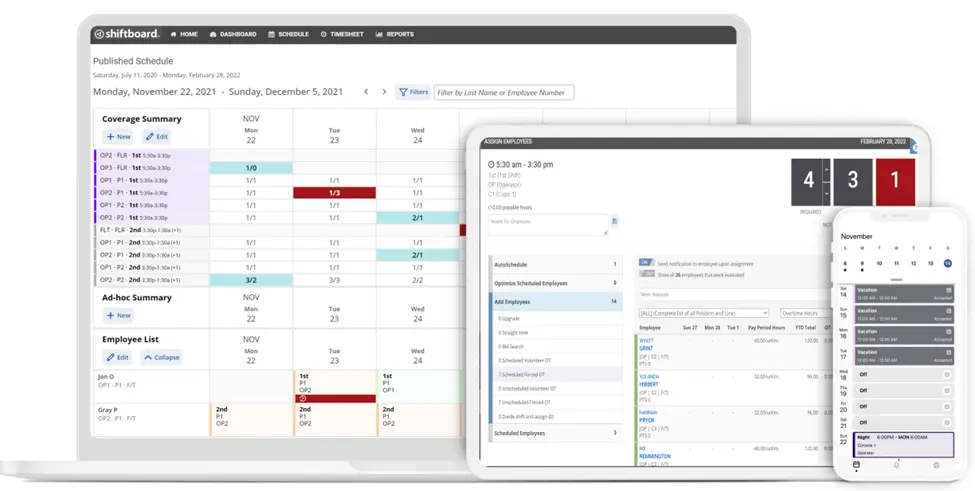Image resolution: width=975 pixels, height=491 pixels.
Task: Go to next date range arrow
Action: coord(384,92)
